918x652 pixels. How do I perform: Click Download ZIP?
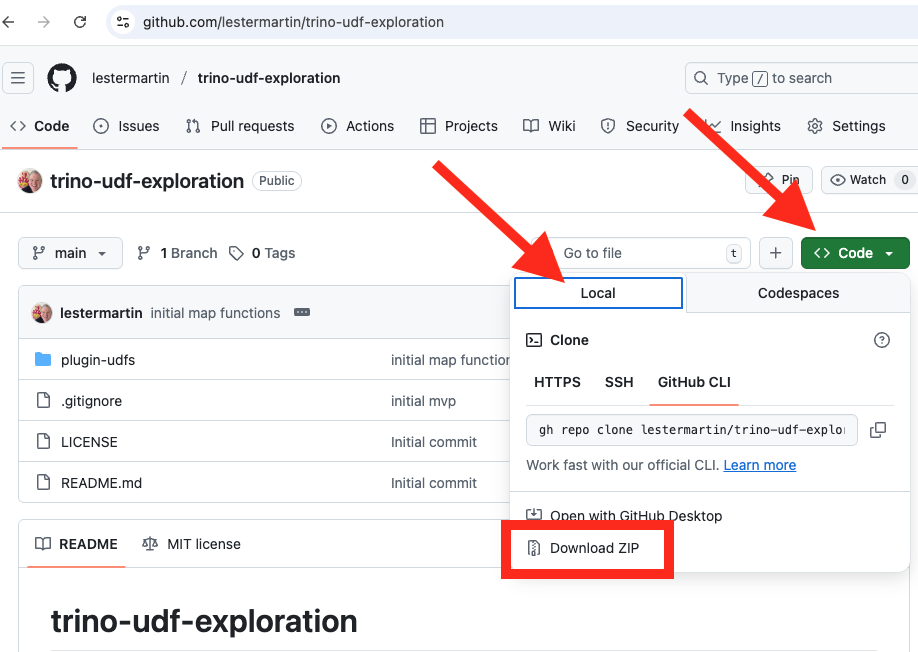pos(594,548)
